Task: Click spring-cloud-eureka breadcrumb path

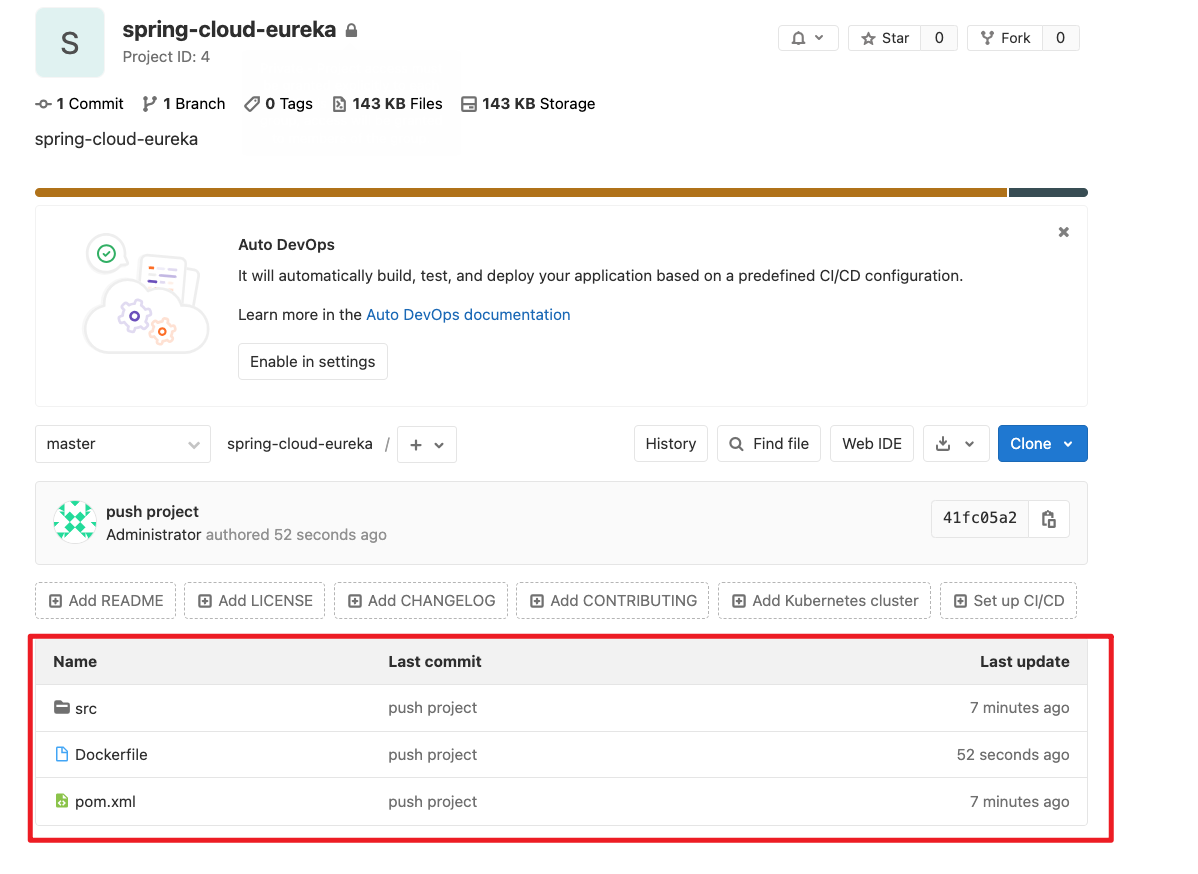Action: click(300, 444)
